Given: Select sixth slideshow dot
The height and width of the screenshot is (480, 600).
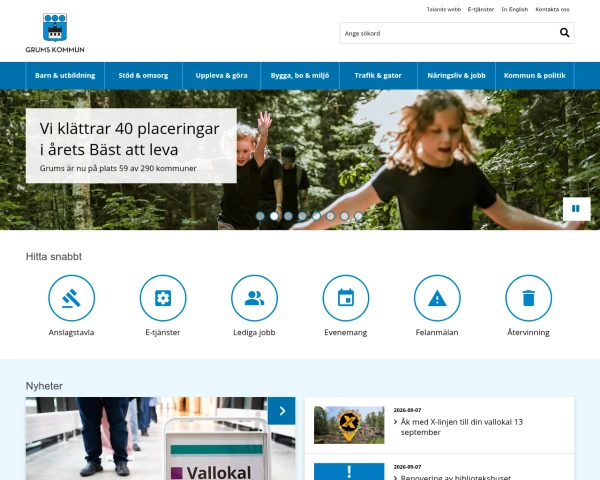Looking at the screenshot, I should pos(330,216).
